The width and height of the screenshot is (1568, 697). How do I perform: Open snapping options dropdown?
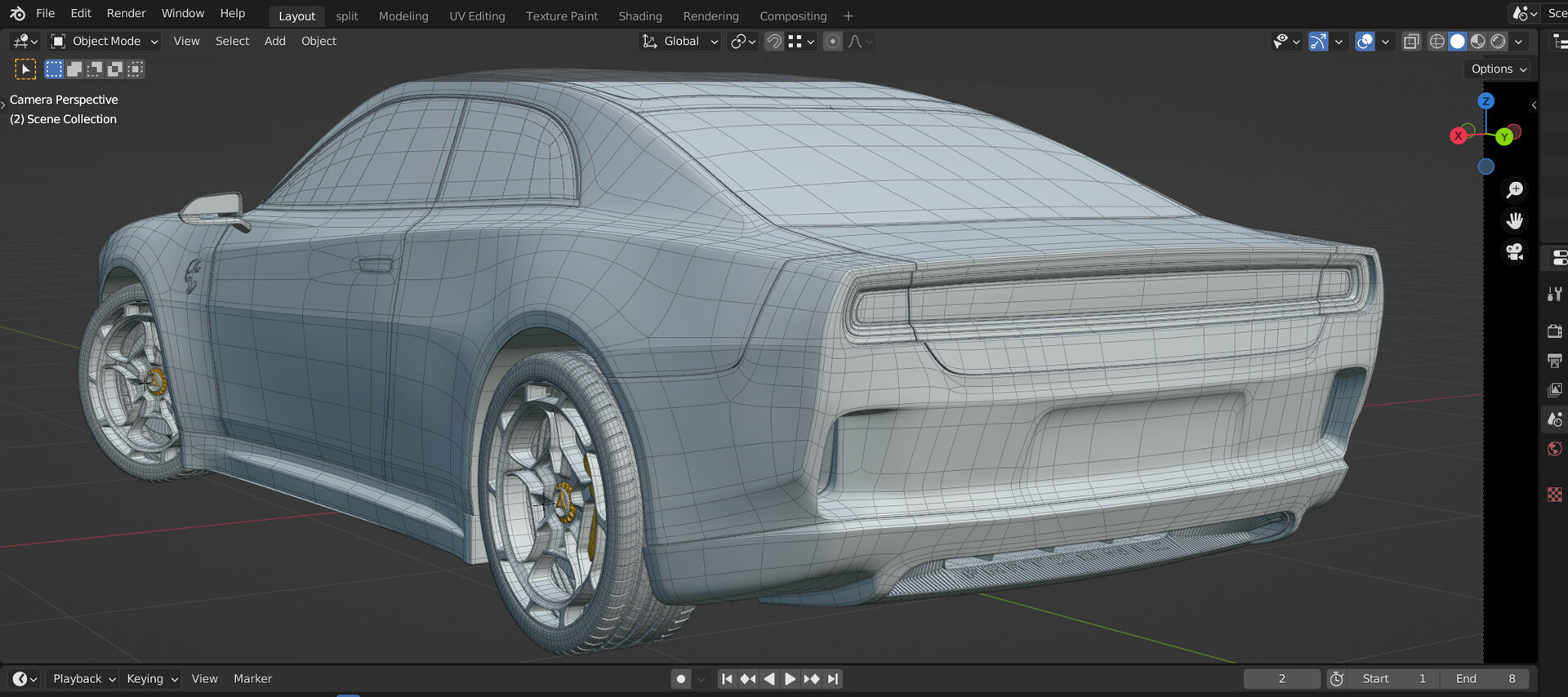tap(801, 41)
